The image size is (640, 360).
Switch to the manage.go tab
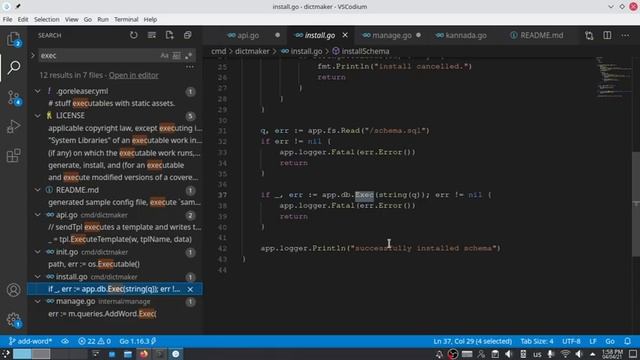tap(391, 36)
